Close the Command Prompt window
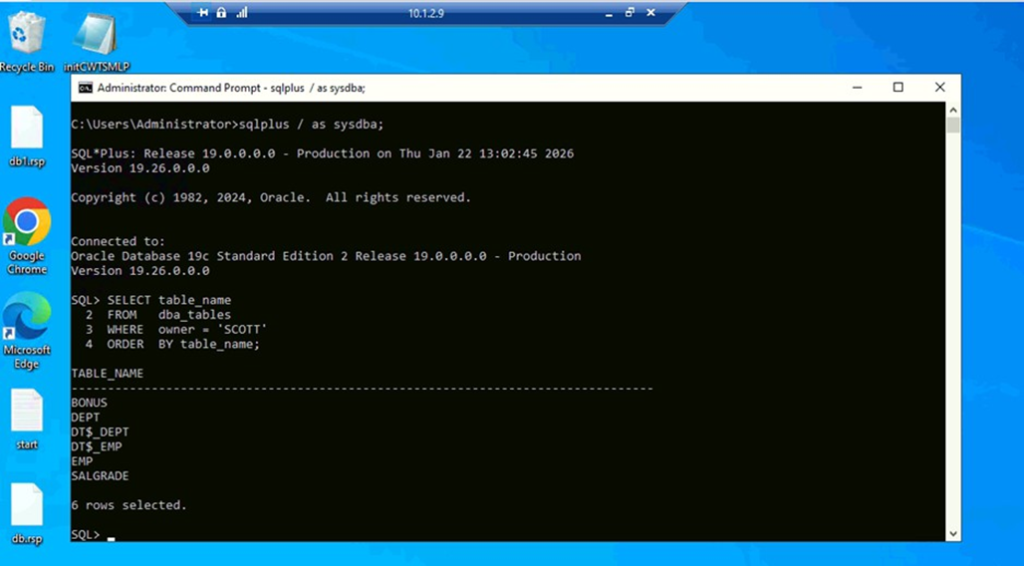 (940, 87)
